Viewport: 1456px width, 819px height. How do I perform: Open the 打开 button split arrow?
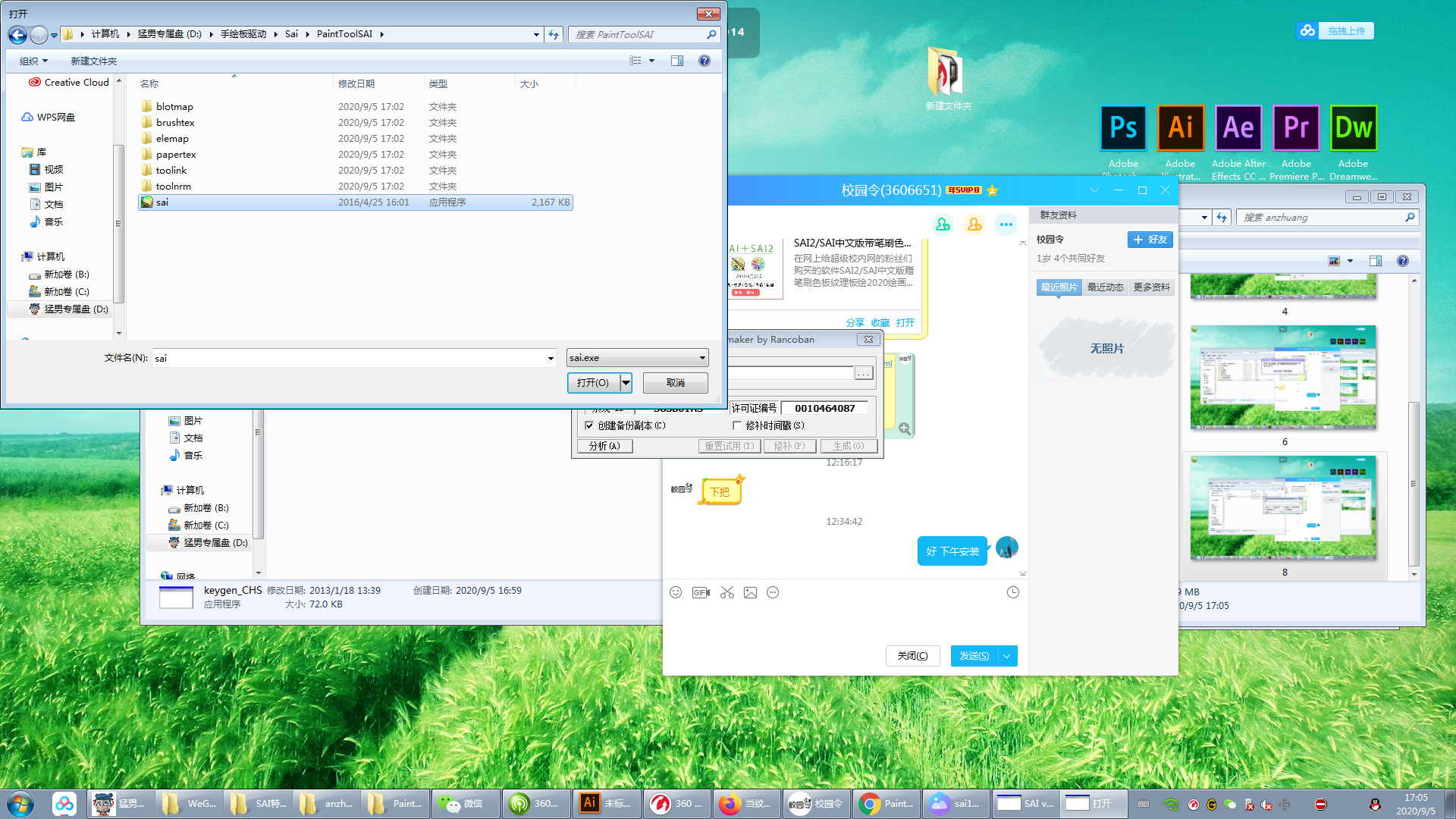pyautogui.click(x=626, y=383)
